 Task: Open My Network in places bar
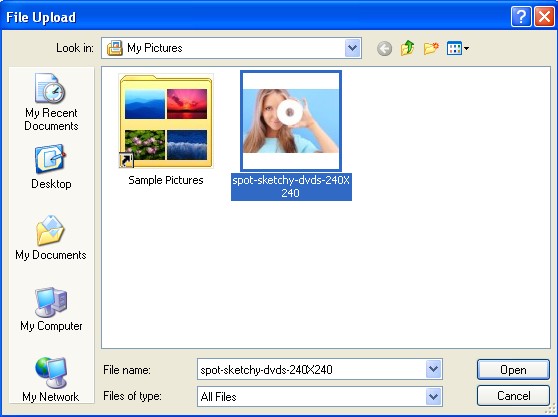click(x=51, y=379)
